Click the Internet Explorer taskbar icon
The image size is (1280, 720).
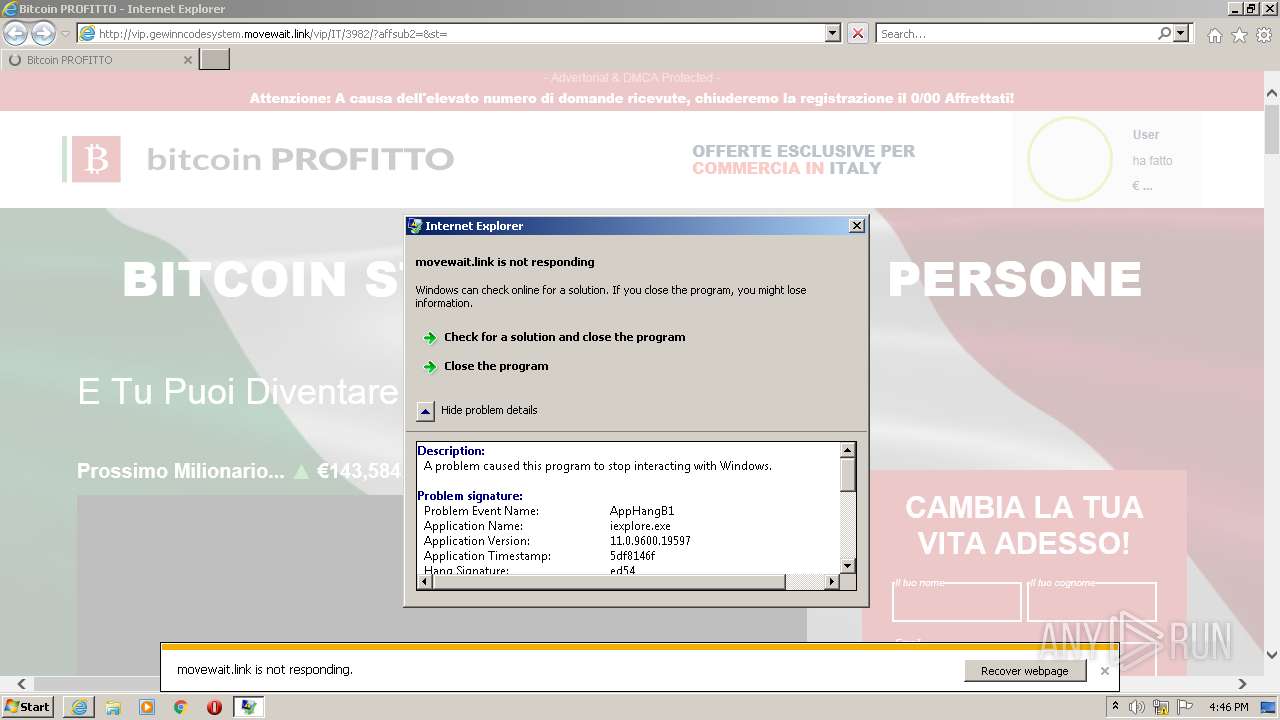pos(79,707)
